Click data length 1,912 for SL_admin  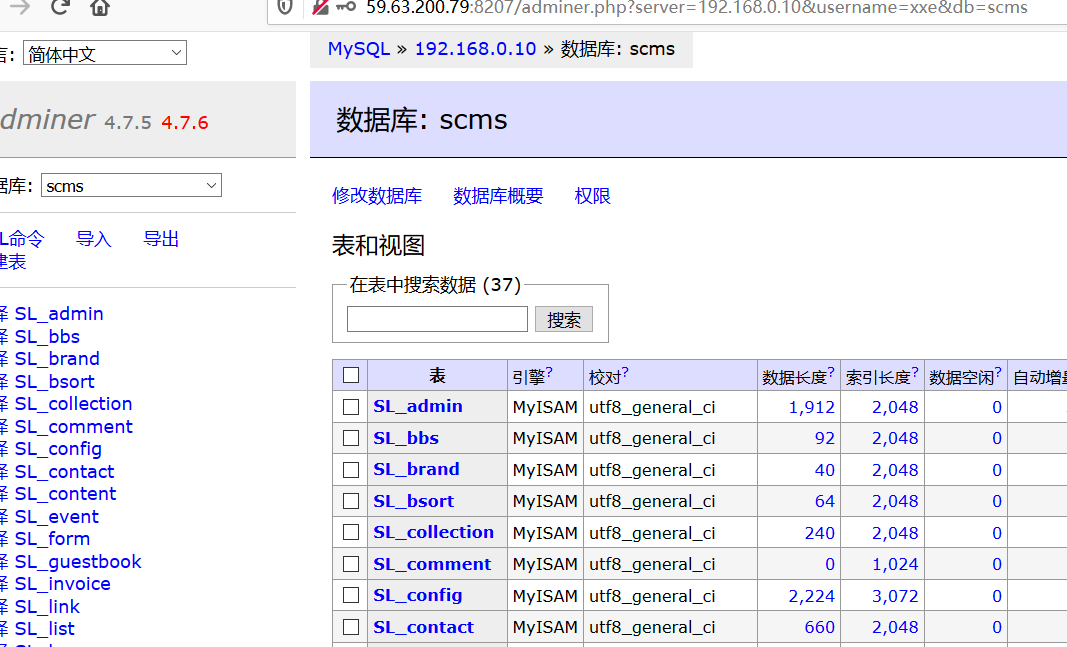pos(811,407)
